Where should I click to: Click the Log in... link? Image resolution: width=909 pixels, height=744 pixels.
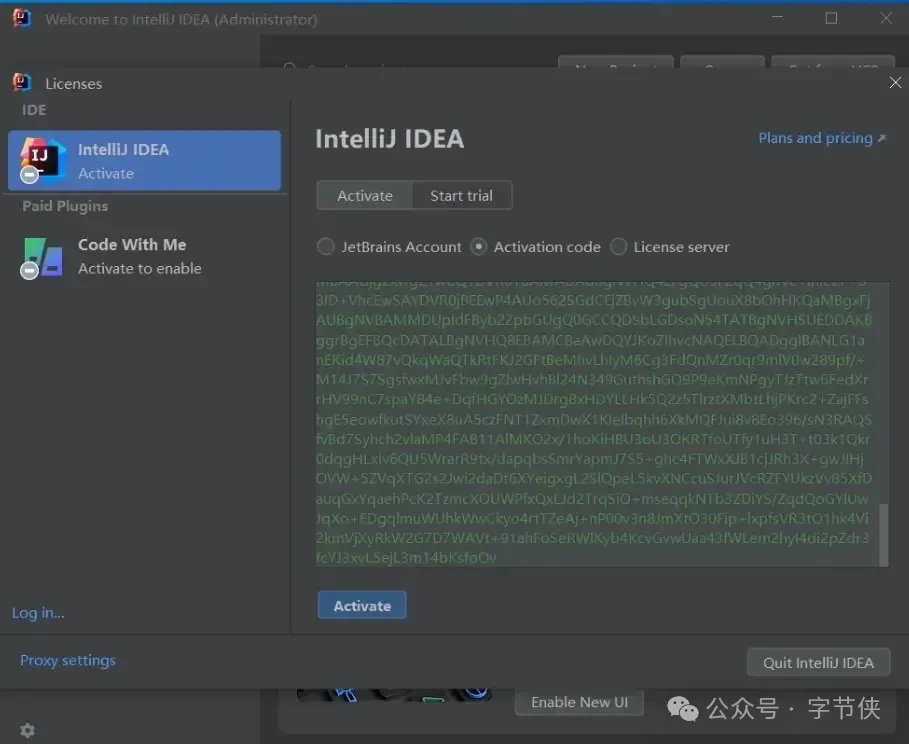[x=38, y=613]
